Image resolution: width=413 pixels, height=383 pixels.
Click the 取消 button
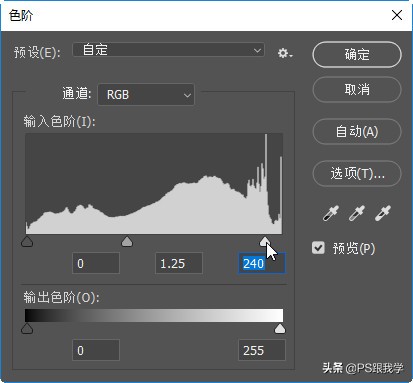click(x=357, y=90)
